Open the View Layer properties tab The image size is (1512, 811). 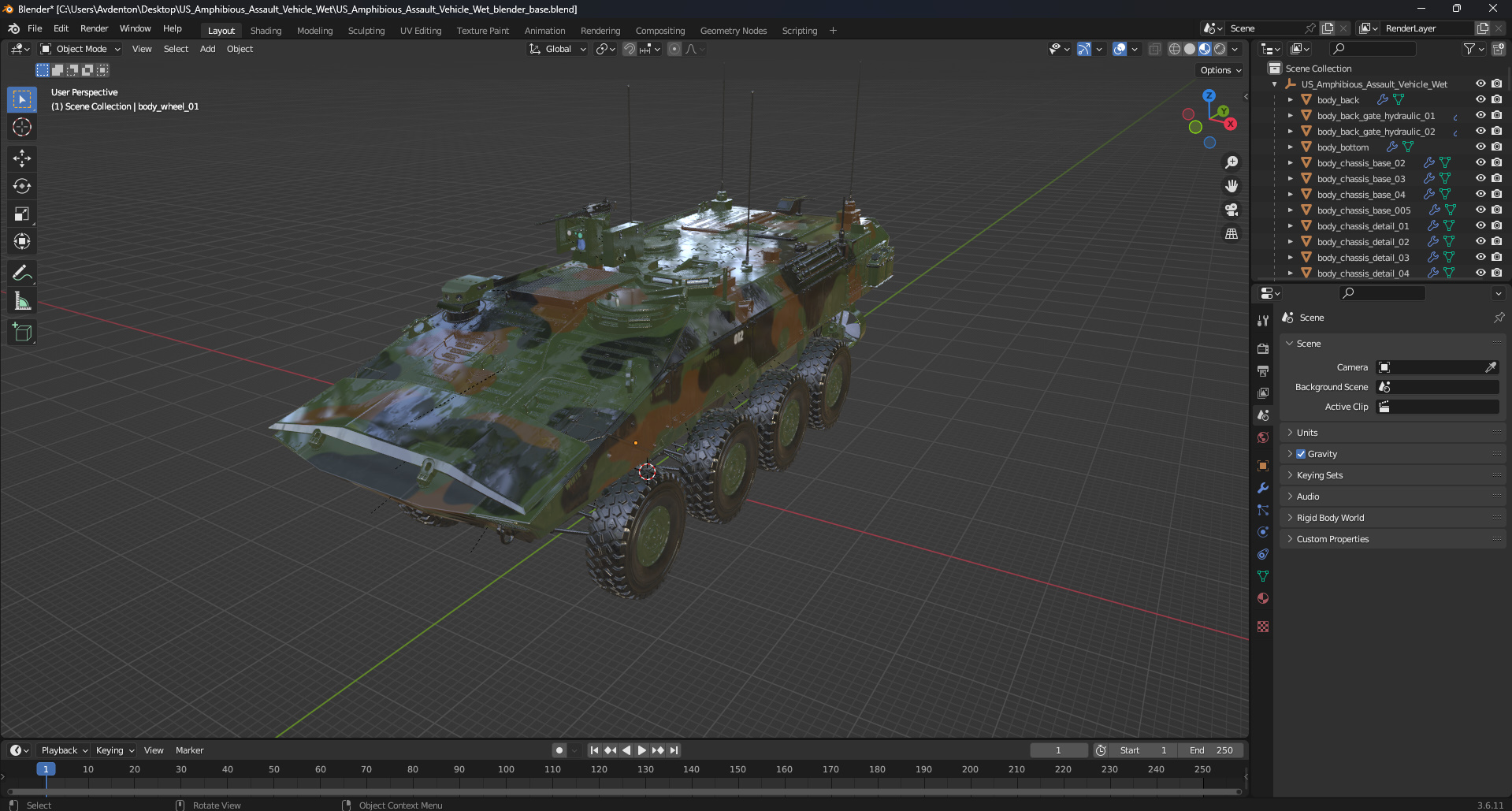[1263, 392]
